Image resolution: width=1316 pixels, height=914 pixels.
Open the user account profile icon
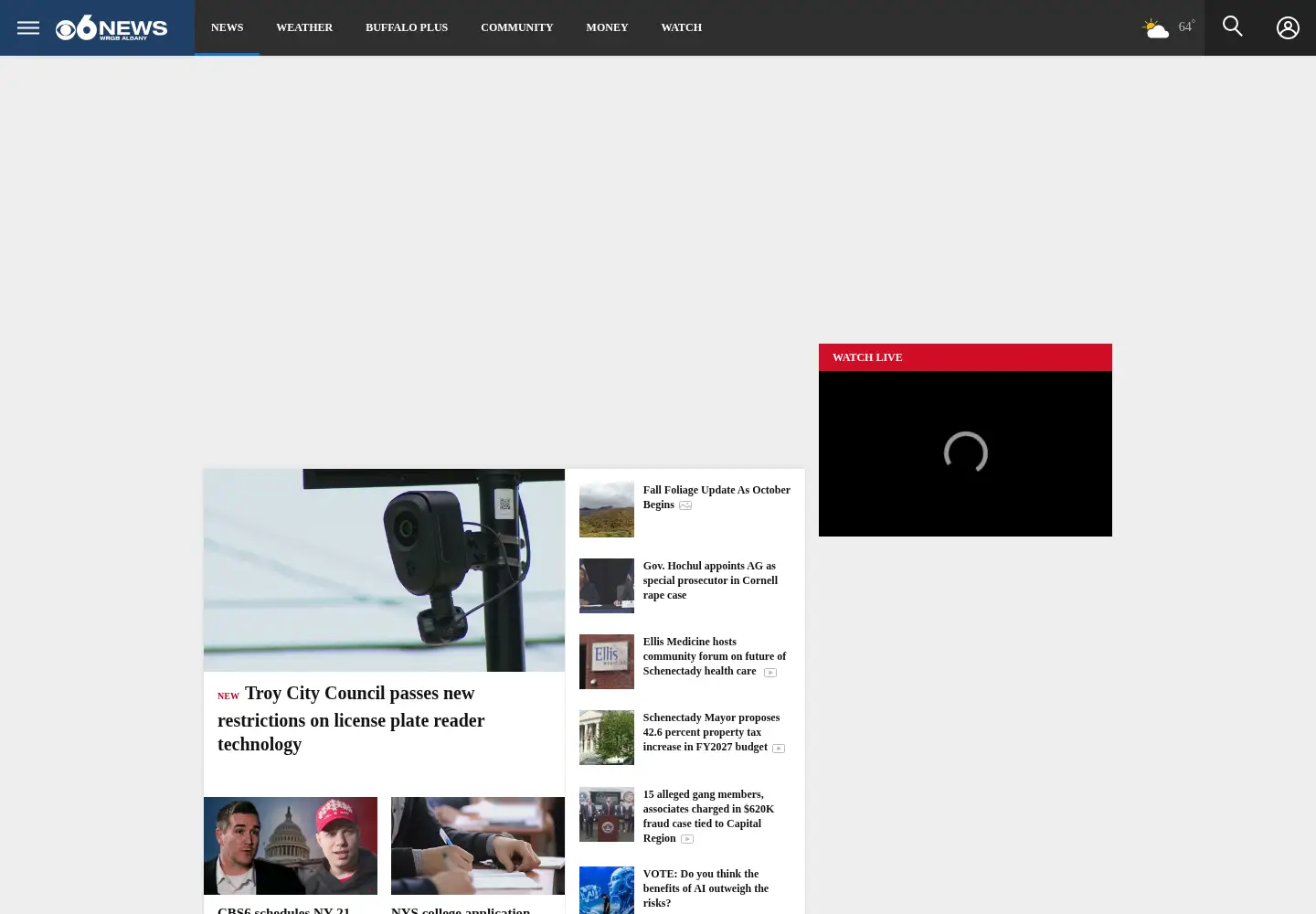pyautogui.click(x=1288, y=28)
